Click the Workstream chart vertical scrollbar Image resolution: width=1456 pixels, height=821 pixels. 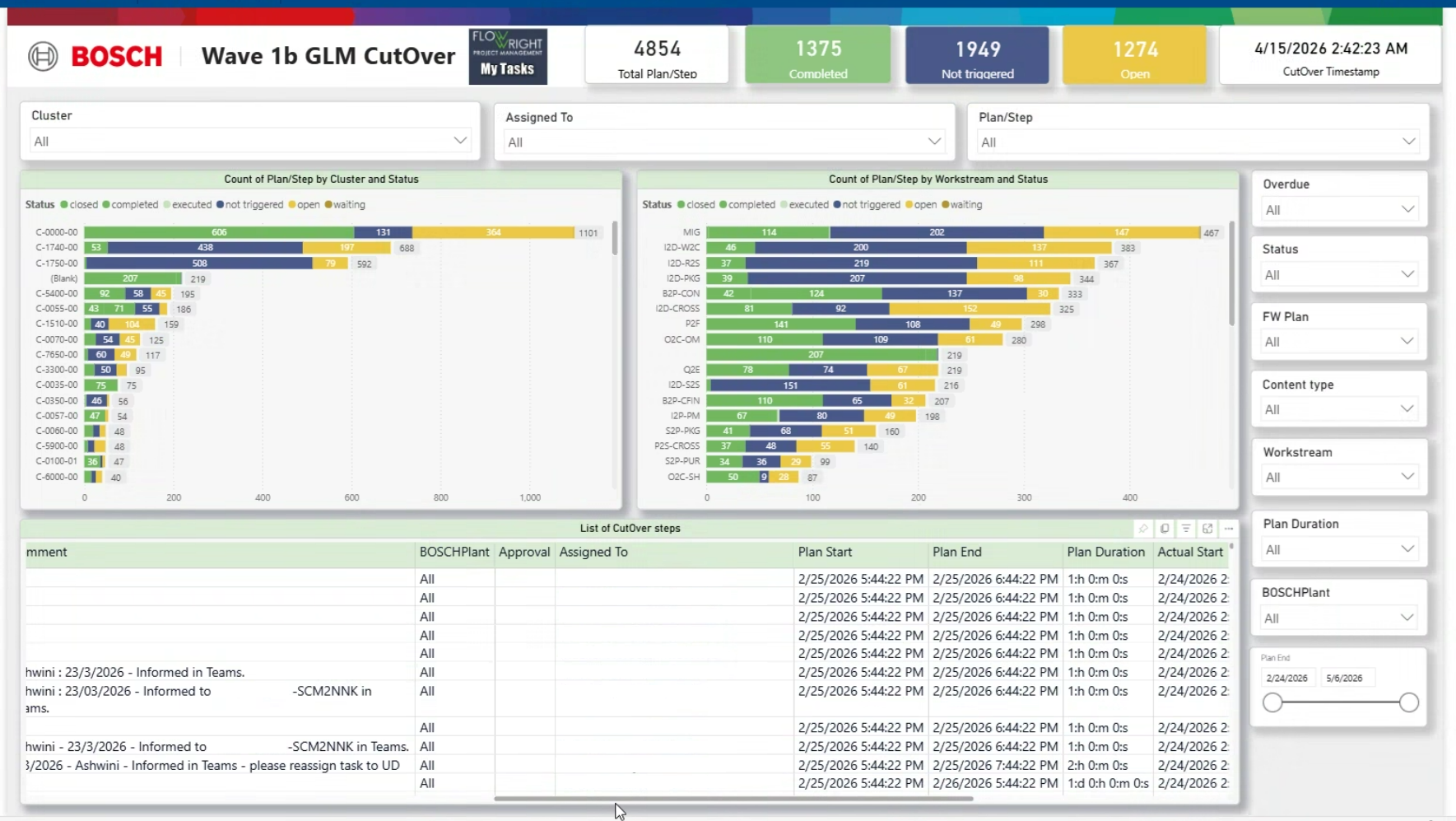tap(1231, 273)
